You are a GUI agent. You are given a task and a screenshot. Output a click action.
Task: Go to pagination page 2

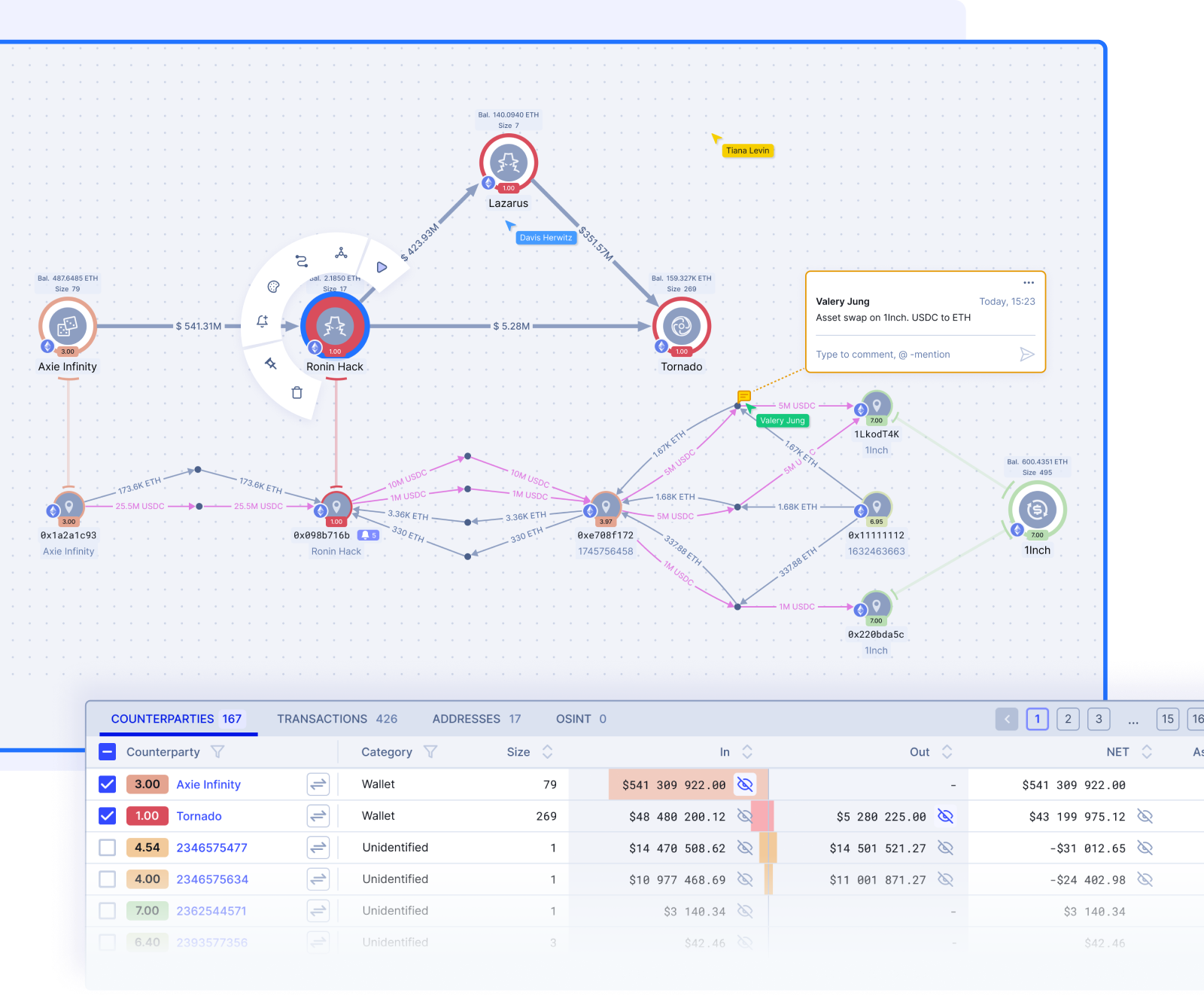click(1068, 719)
